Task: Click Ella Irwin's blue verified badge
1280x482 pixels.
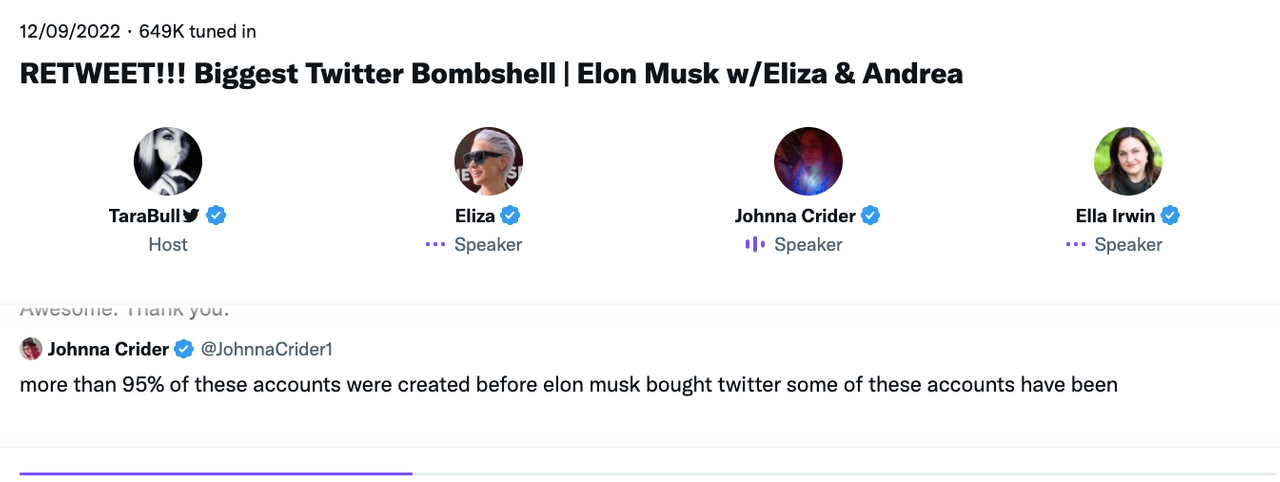Action: tap(1170, 215)
